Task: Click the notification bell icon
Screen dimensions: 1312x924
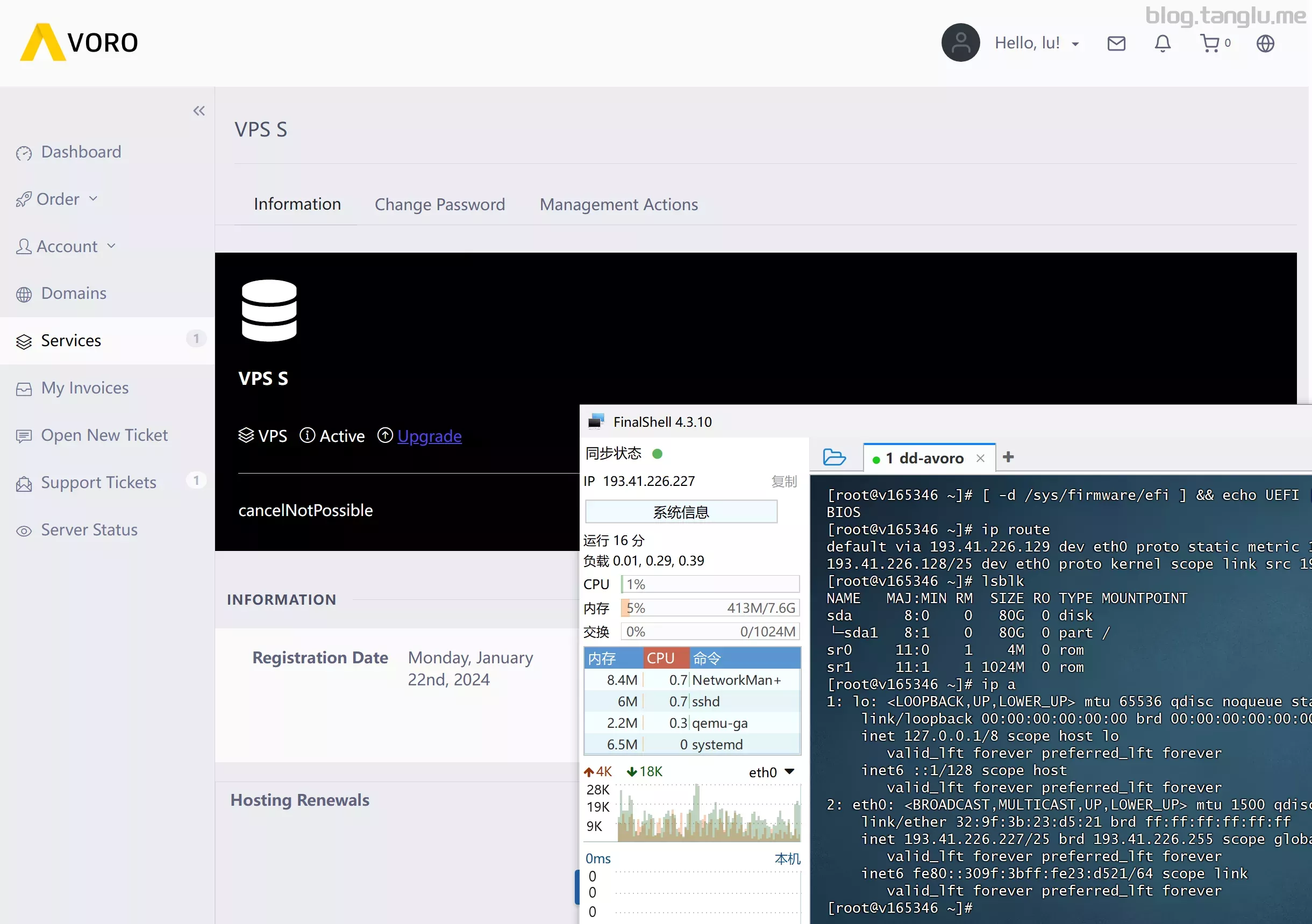Action: coord(1163,44)
